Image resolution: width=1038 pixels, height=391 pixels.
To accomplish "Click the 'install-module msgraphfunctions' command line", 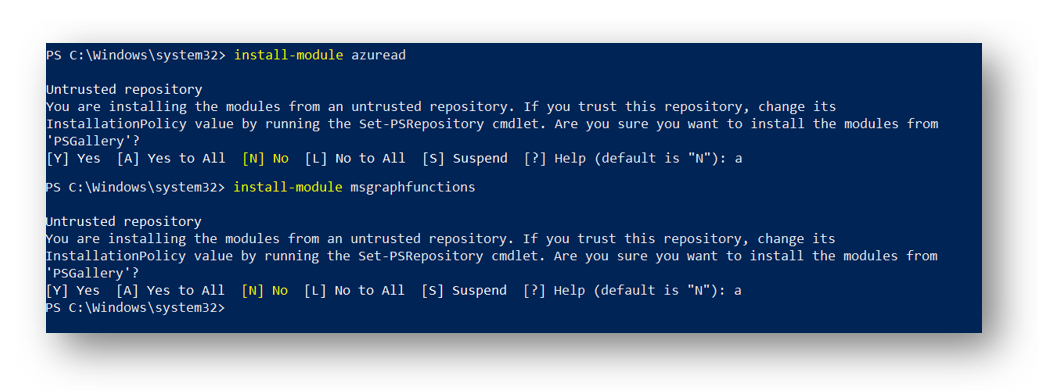I will pos(354,188).
